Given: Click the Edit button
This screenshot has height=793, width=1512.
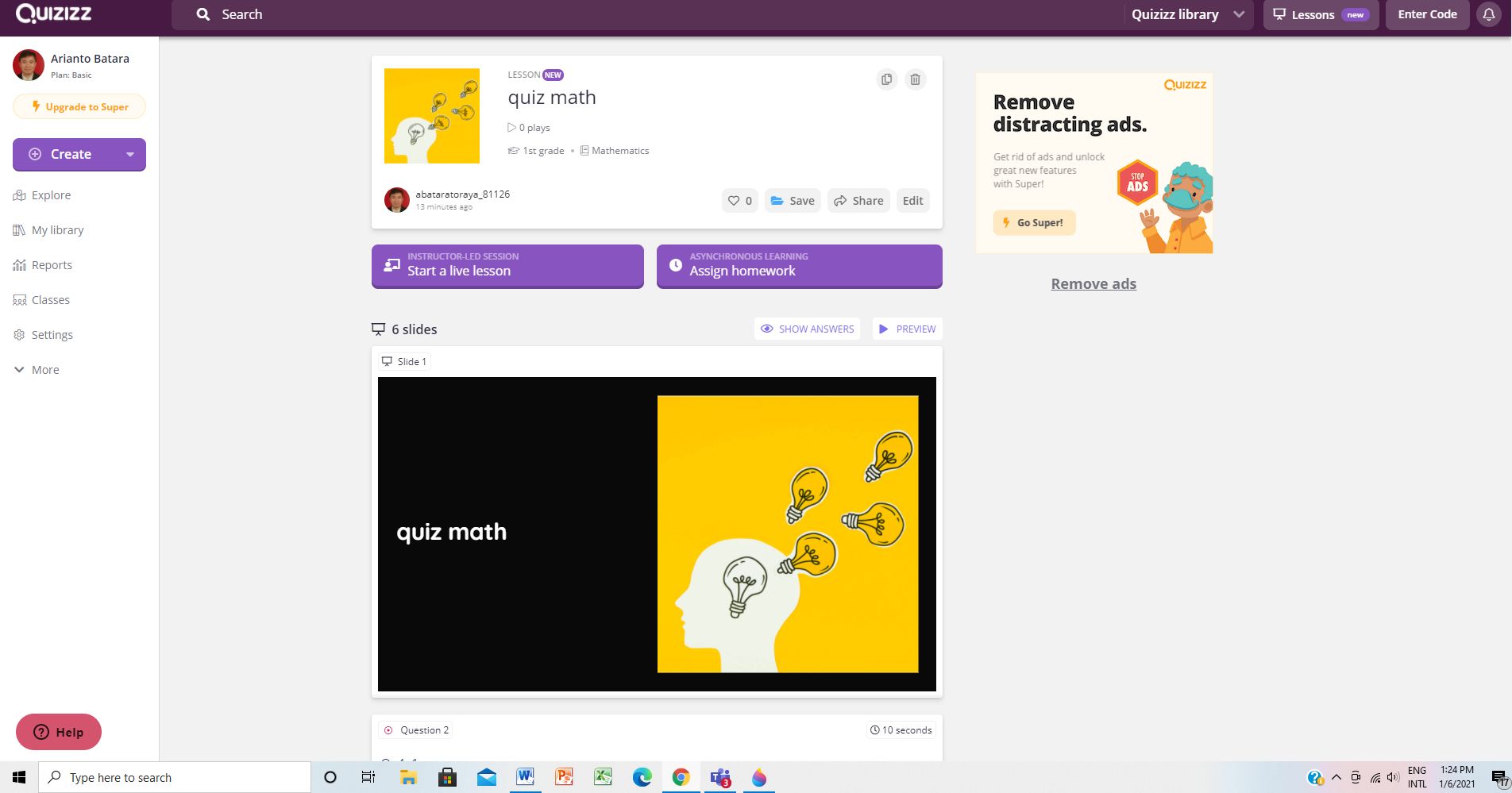Looking at the screenshot, I should tap(913, 201).
